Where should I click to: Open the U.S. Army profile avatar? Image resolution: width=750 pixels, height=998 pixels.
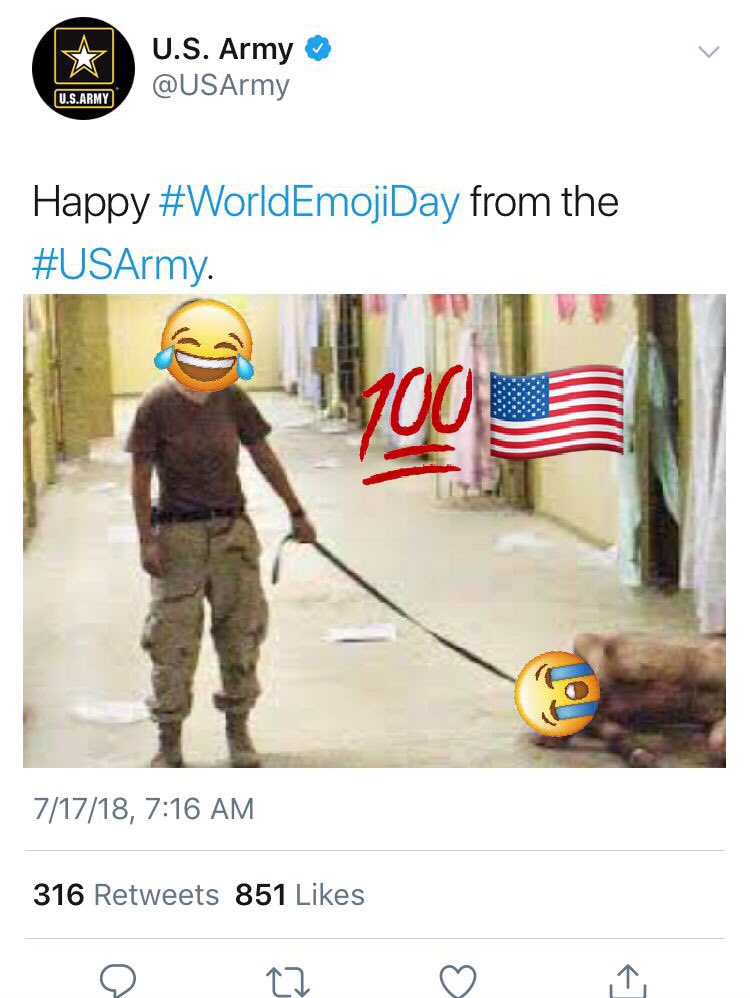[83, 68]
